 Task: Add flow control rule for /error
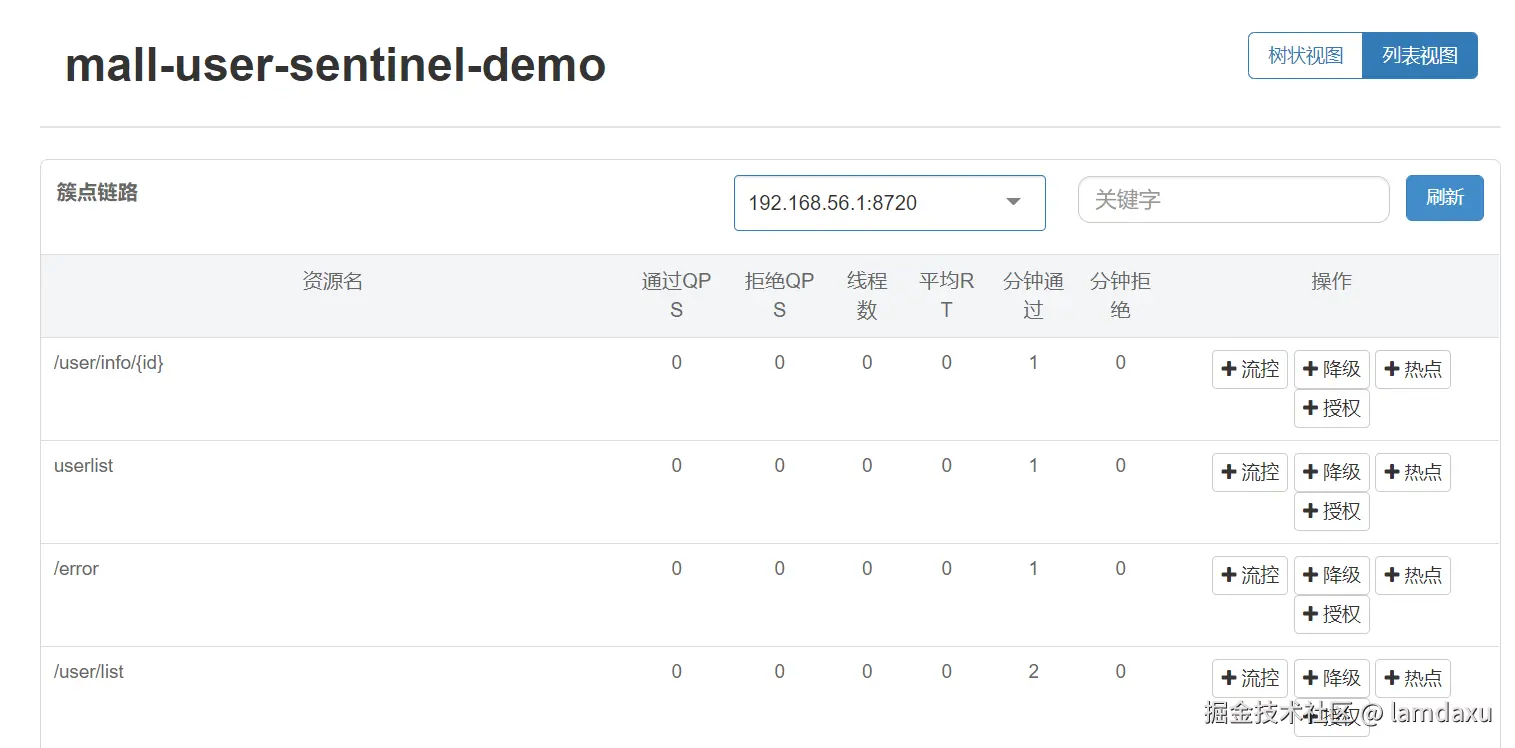point(1249,576)
